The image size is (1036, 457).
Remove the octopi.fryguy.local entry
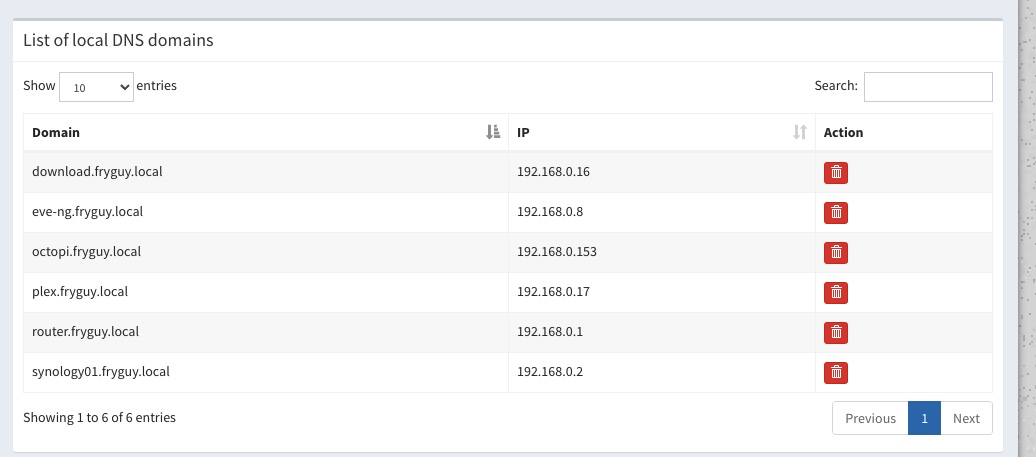pyautogui.click(x=836, y=252)
